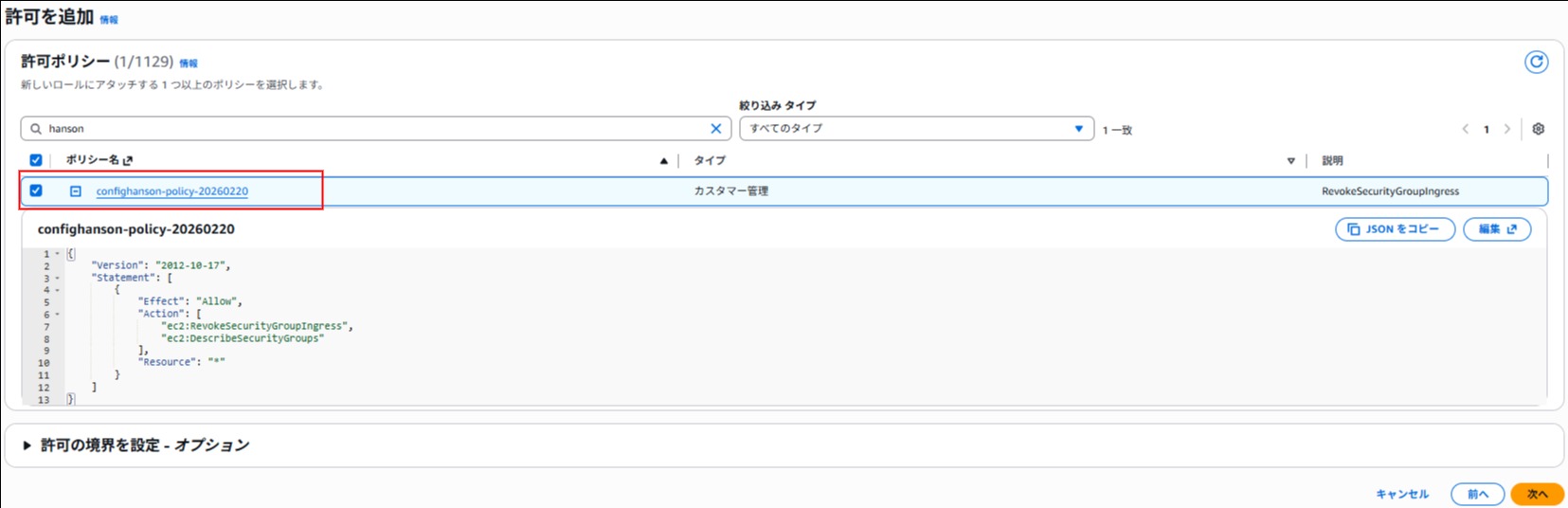The height and width of the screenshot is (508, 1568).
Task: Click the 編集 button
Action: click(x=1496, y=229)
